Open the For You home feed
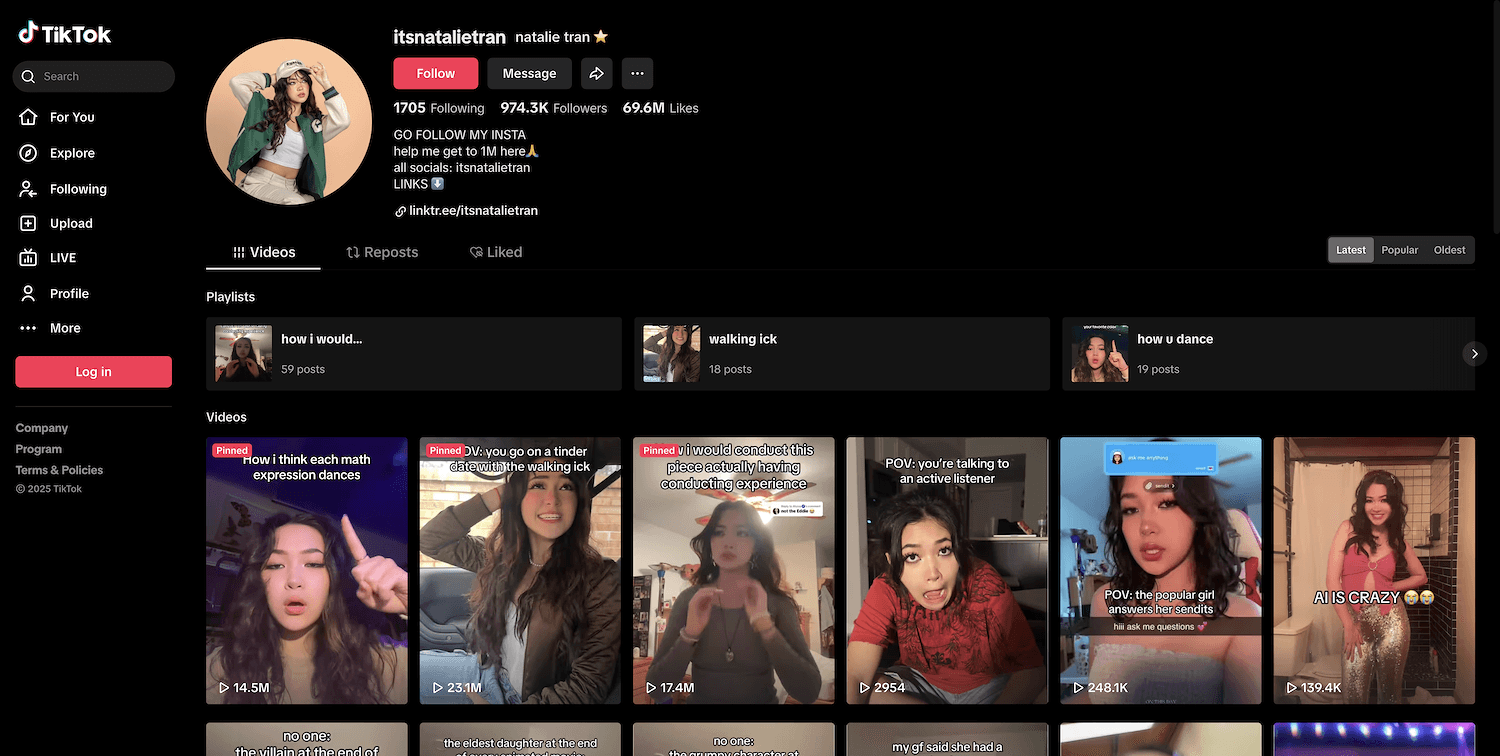 click(x=71, y=117)
